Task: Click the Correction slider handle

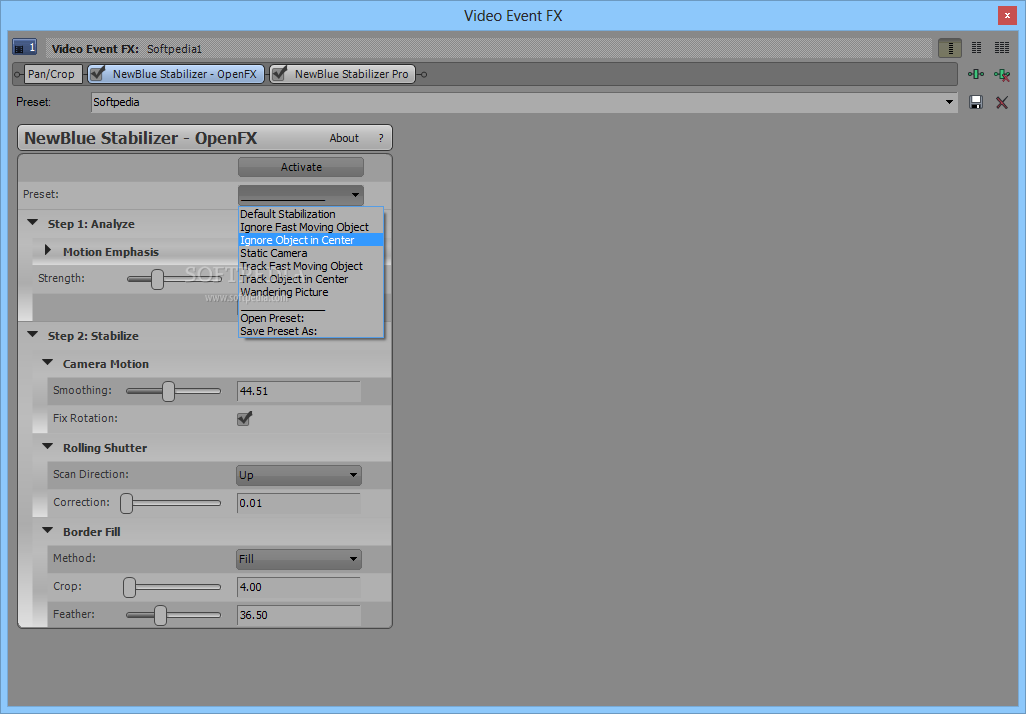Action: click(126, 503)
